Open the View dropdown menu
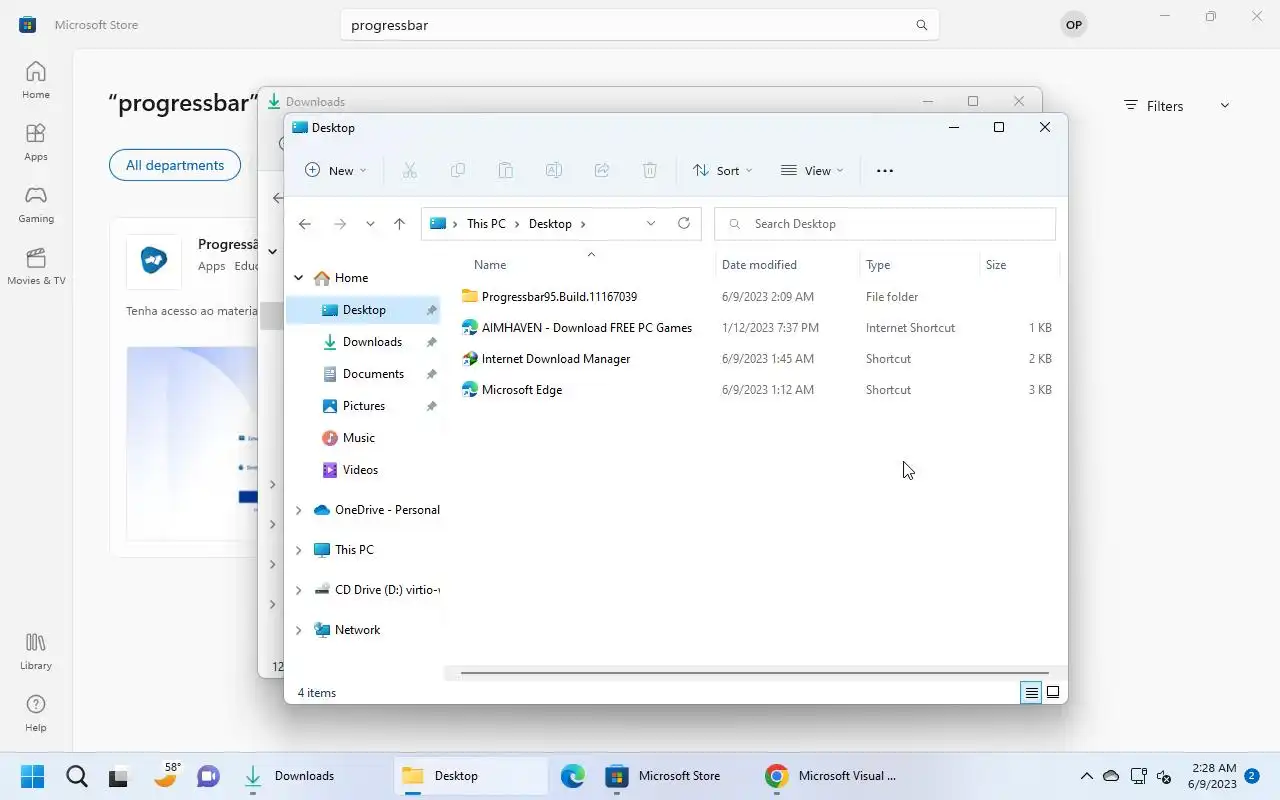The image size is (1280, 800). (x=812, y=171)
